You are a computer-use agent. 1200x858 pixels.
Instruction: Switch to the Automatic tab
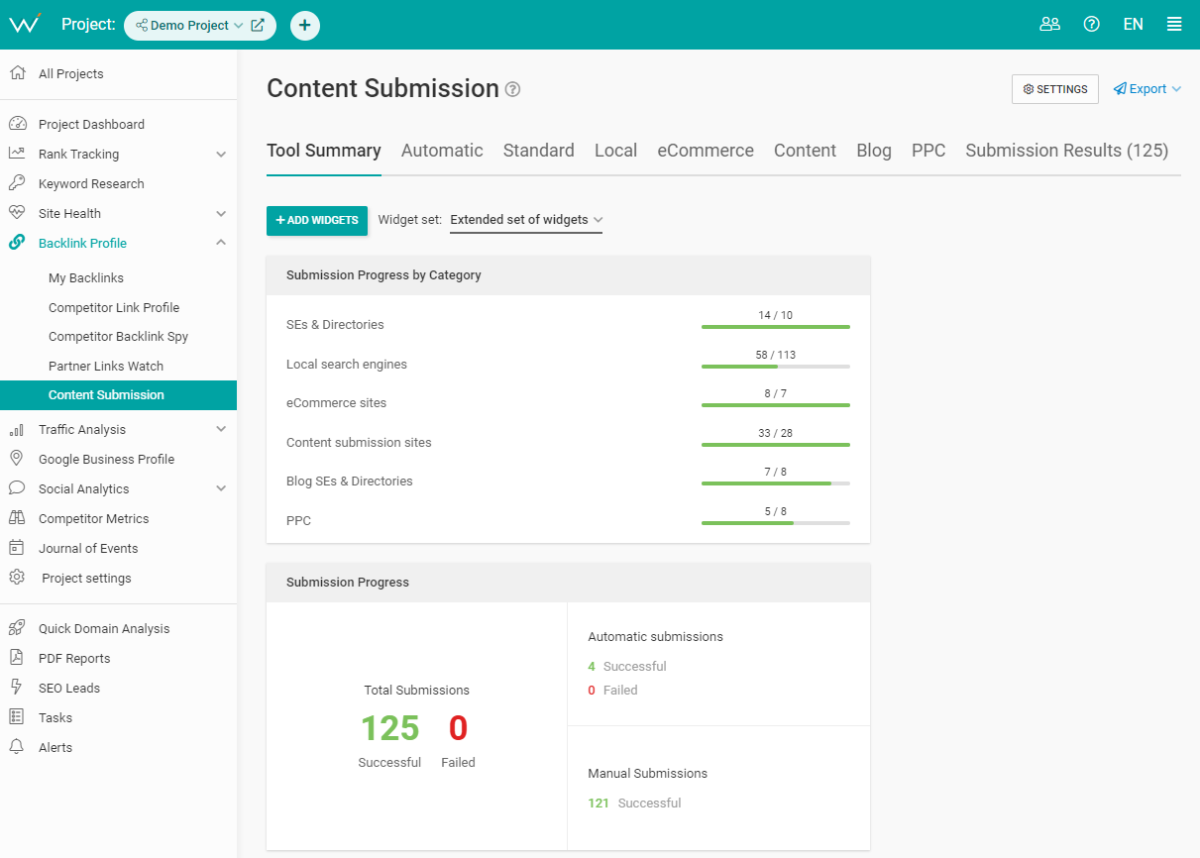(x=442, y=151)
